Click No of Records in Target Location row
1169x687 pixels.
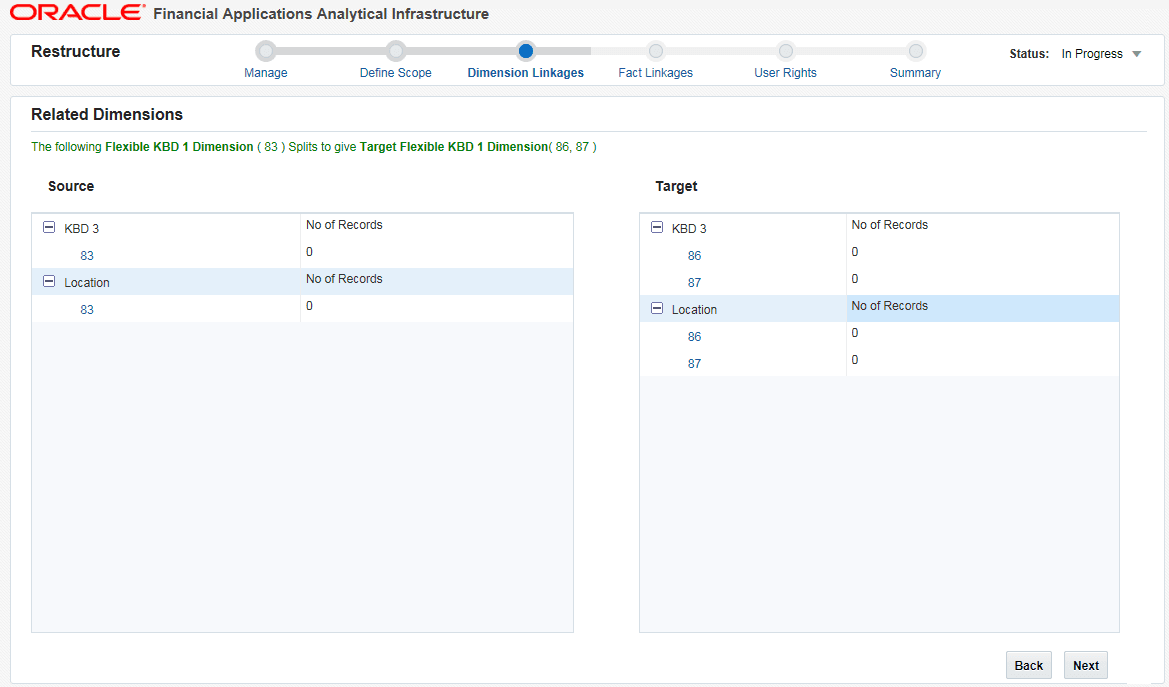pos(889,306)
